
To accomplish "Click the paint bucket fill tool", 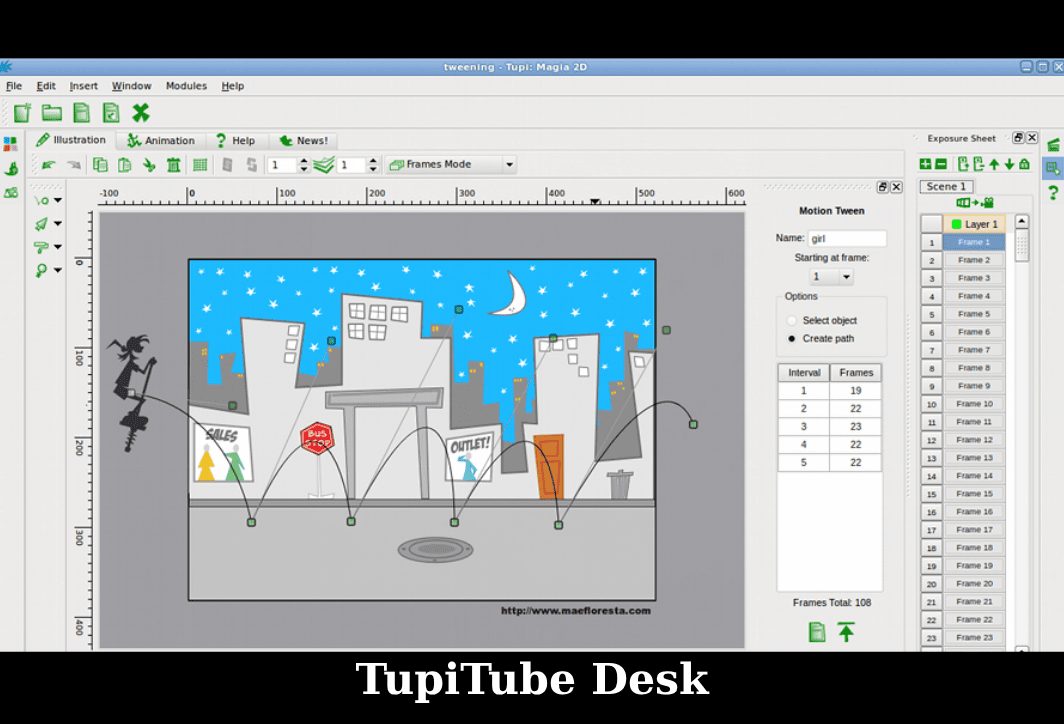I will click(x=41, y=247).
